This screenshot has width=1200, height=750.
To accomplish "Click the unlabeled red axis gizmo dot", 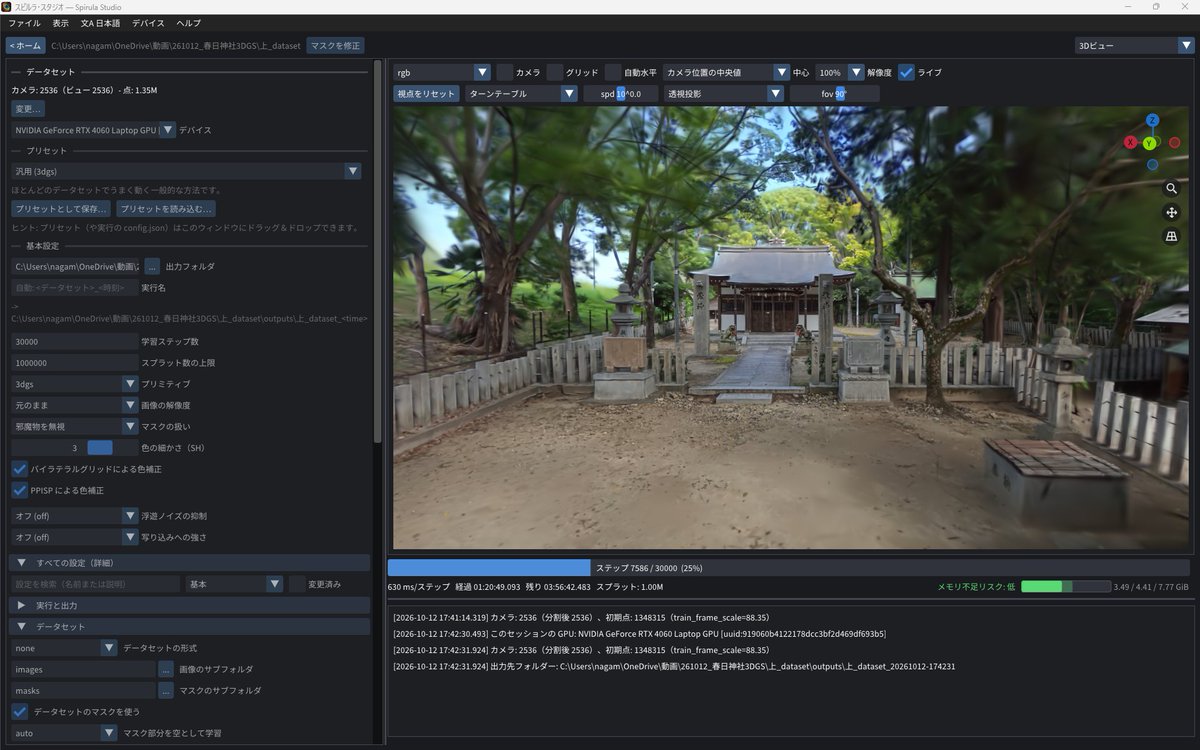I will [x=1175, y=143].
